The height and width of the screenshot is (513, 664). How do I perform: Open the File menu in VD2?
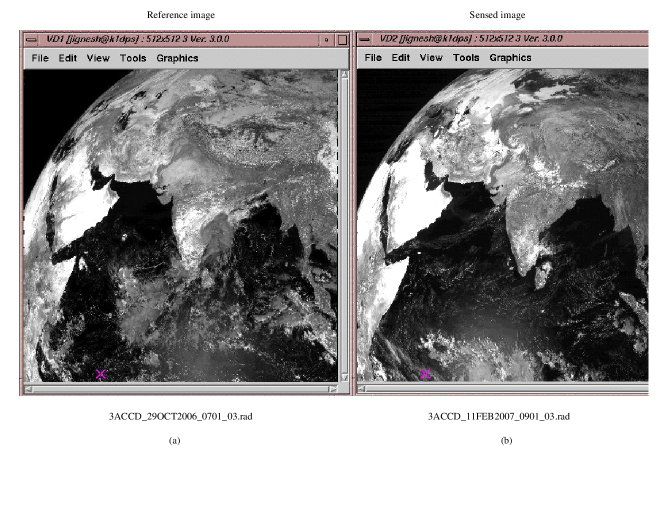point(373,58)
